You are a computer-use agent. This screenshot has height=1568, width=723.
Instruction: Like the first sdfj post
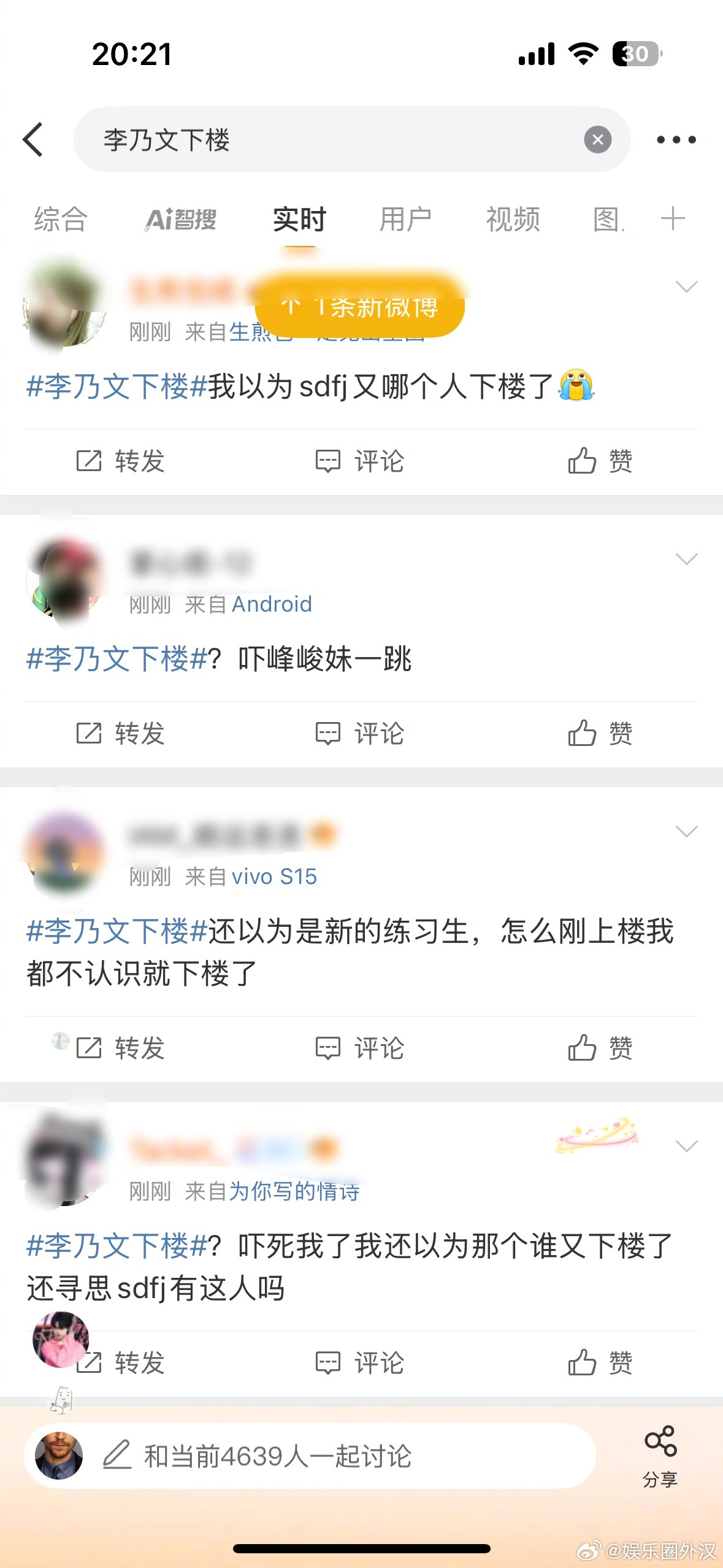pyautogui.click(x=600, y=461)
